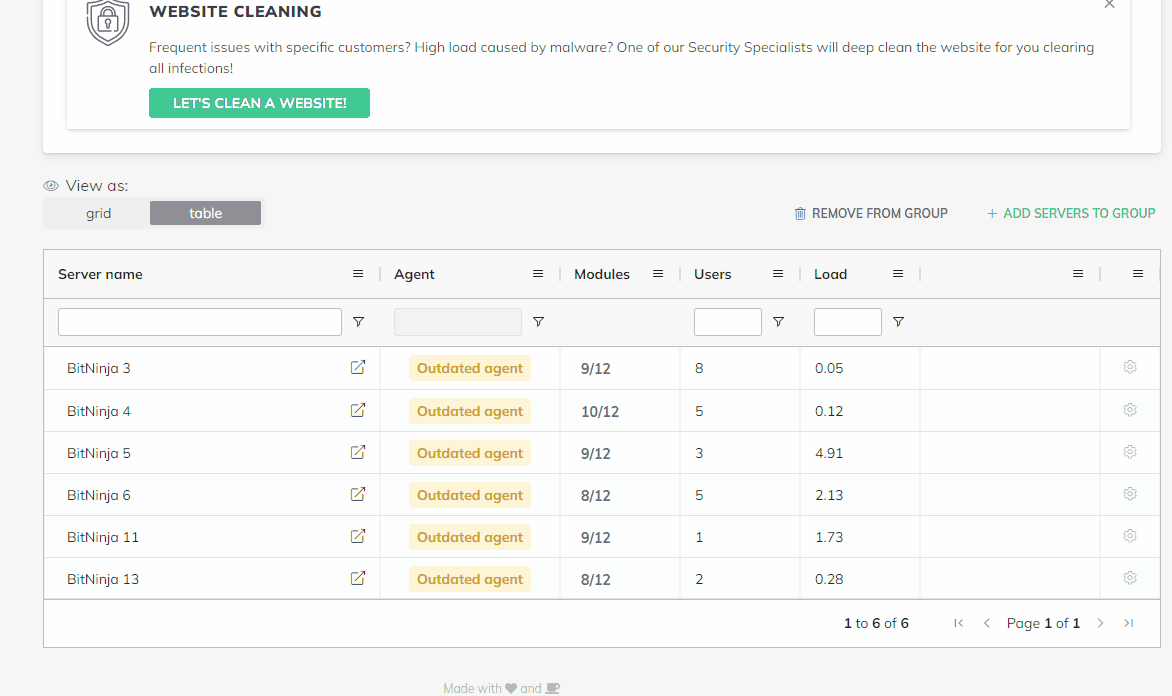1172x696 pixels.
Task: Open settings gear for BitNinja 4
Action: tap(1129, 410)
